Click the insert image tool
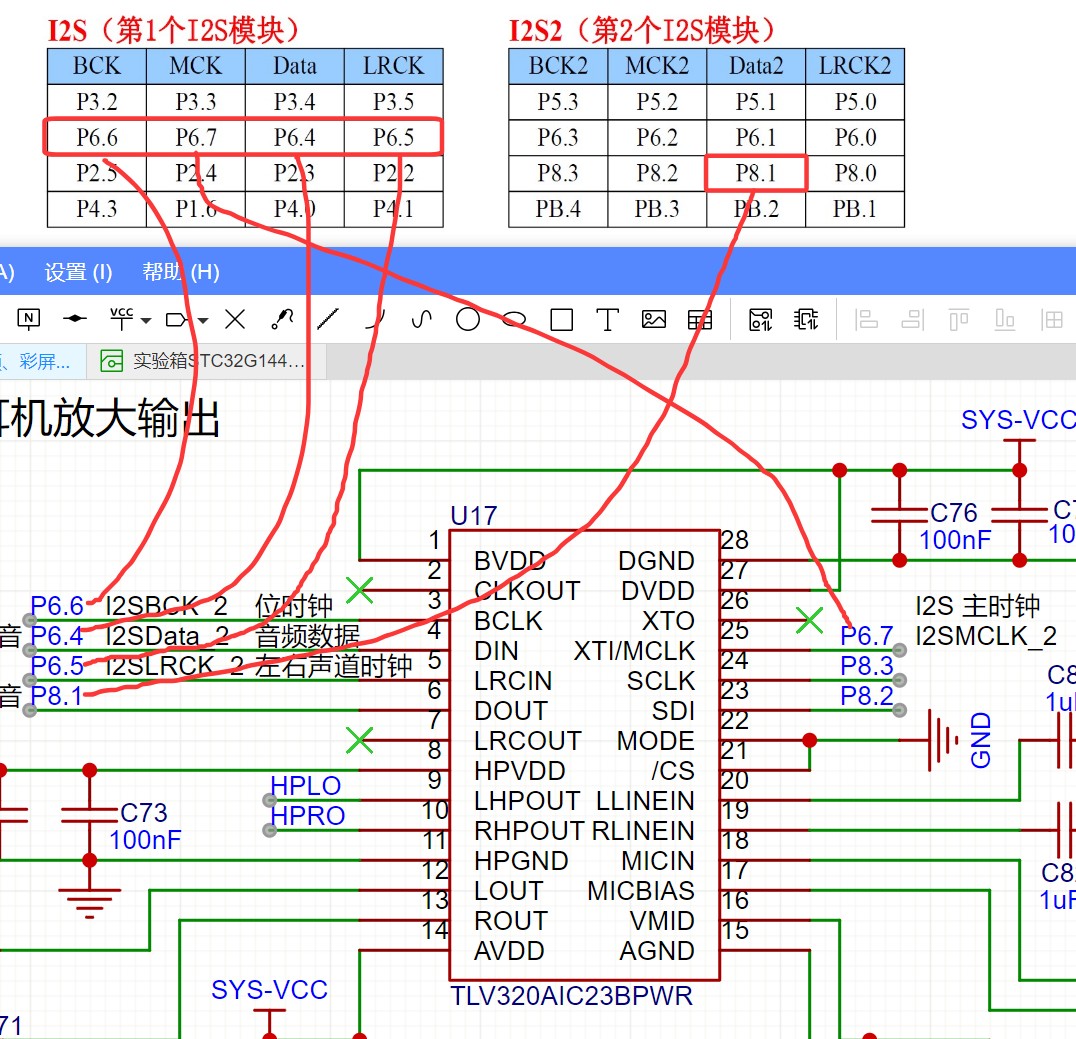 (x=654, y=320)
